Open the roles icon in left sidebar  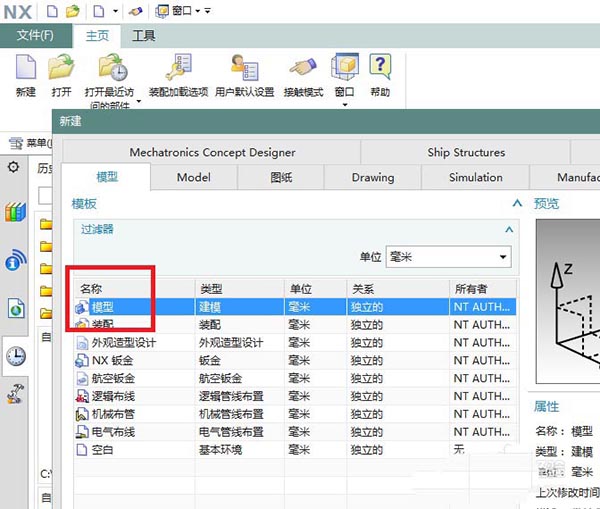click(15, 394)
